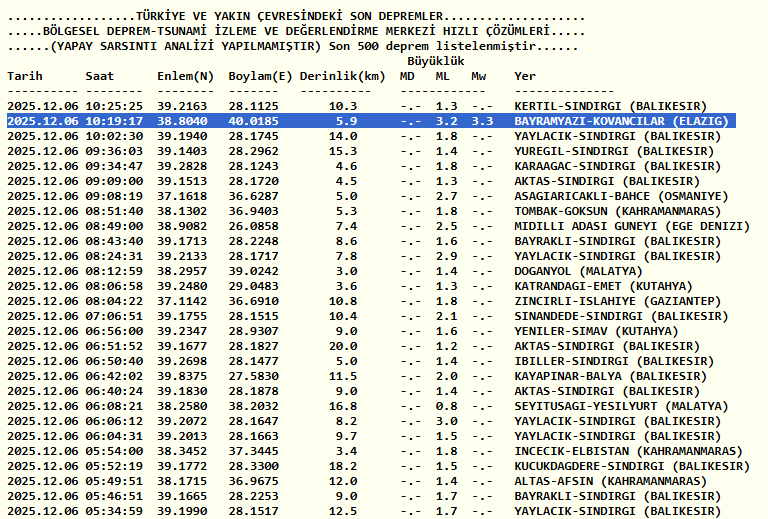Screen dimensions: 768x519
Task: Click BAYRAKLI-SINDIRGI row at 08:43:40
Action: 618,241
